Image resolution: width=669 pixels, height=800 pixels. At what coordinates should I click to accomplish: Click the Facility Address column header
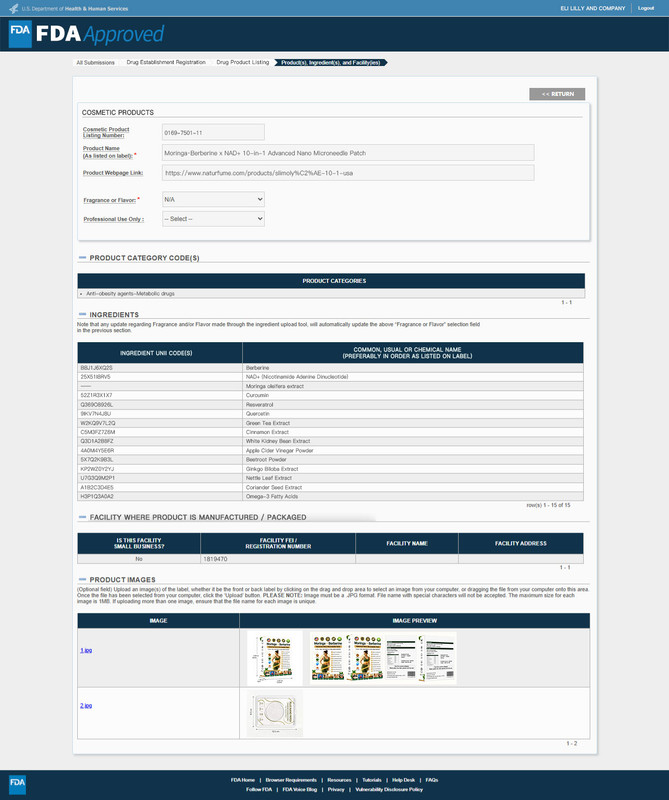coord(521,543)
